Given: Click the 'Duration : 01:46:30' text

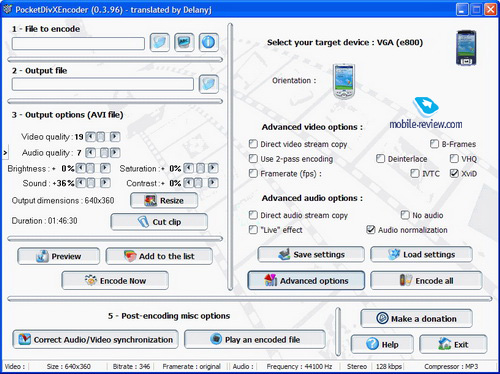Looking at the screenshot, I should point(44,221).
